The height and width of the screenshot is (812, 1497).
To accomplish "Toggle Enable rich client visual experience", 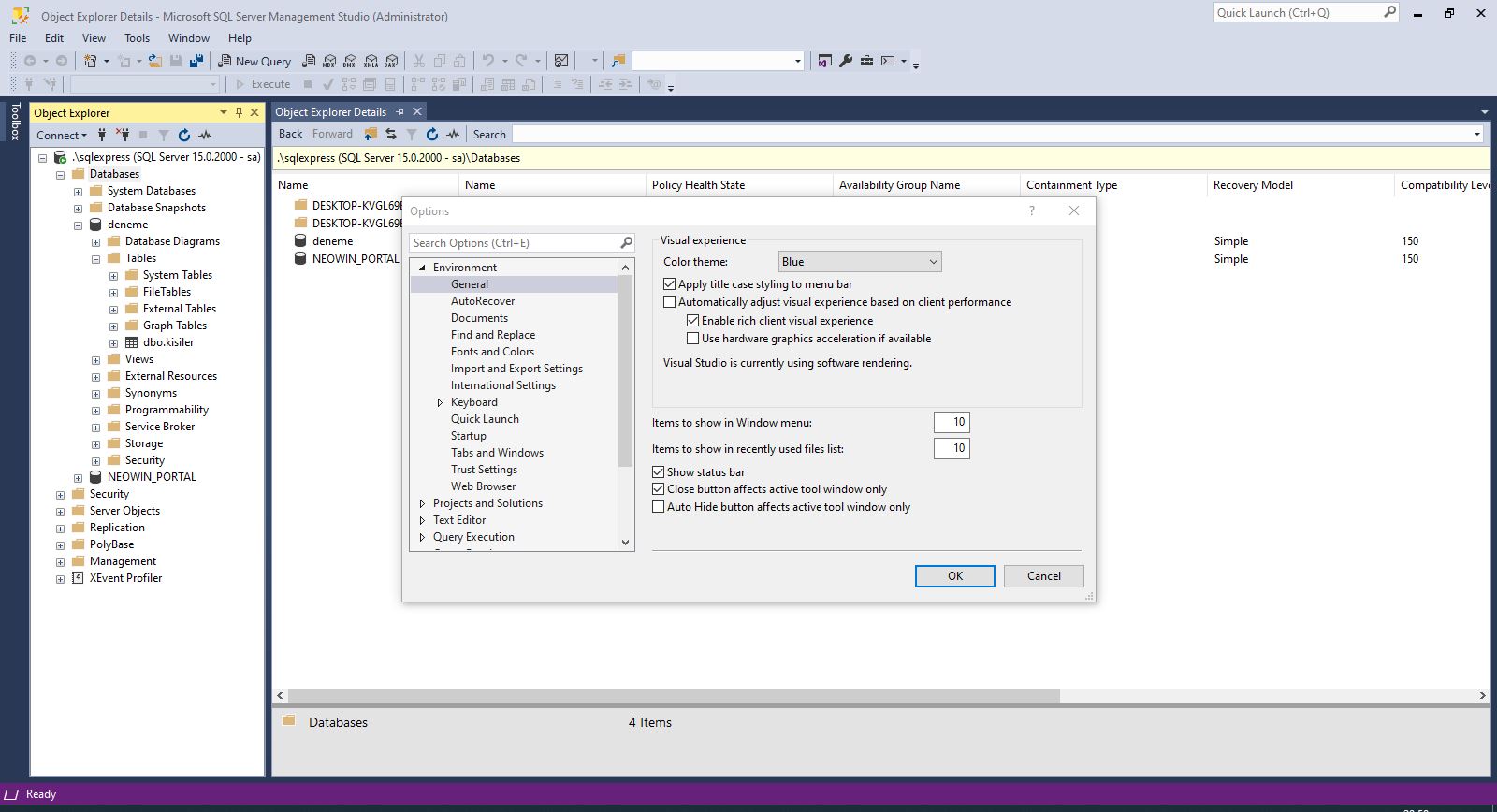I will tap(693, 321).
